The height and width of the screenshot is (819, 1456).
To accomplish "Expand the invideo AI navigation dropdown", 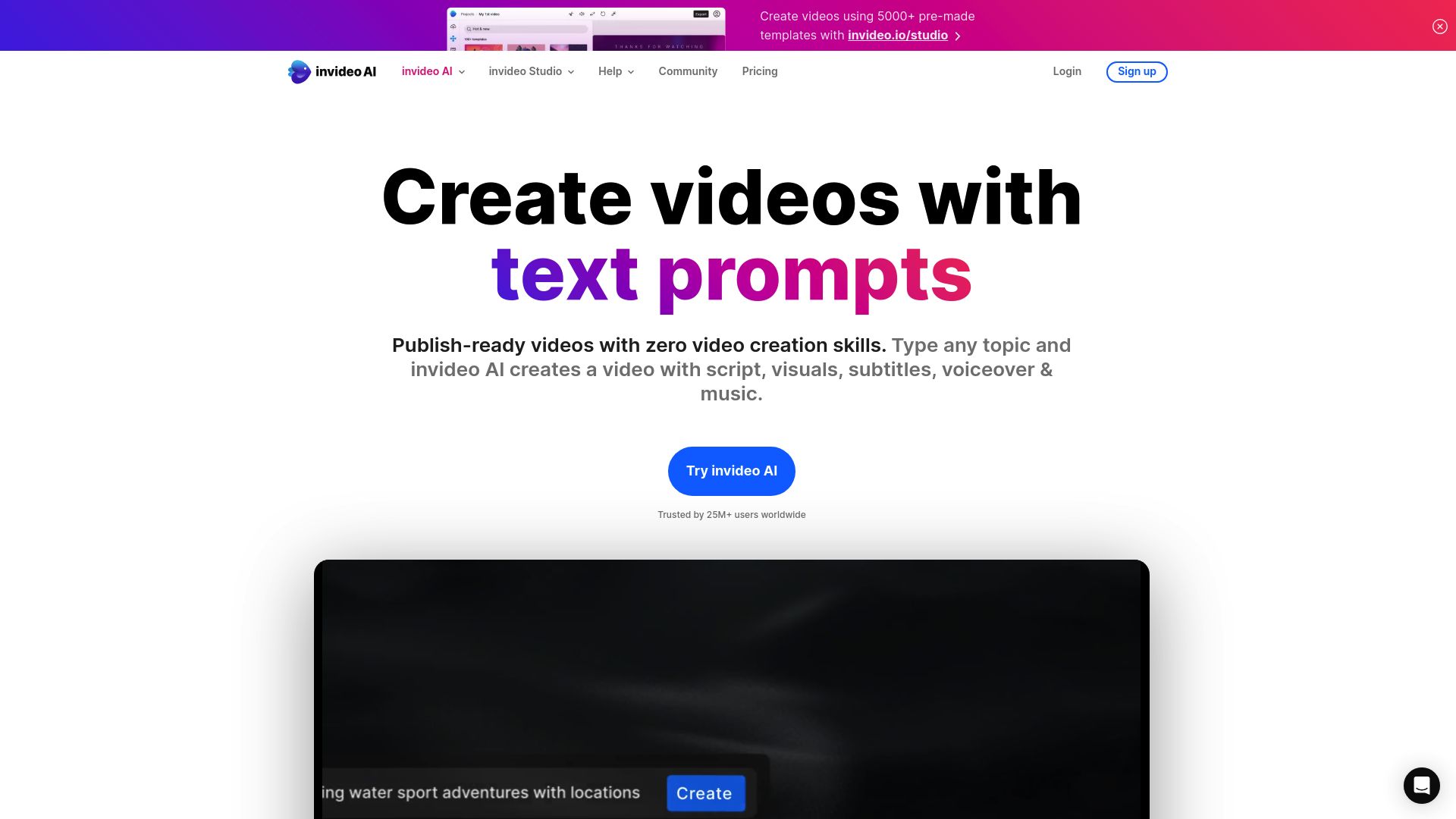I will pyautogui.click(x=433, y=71).
